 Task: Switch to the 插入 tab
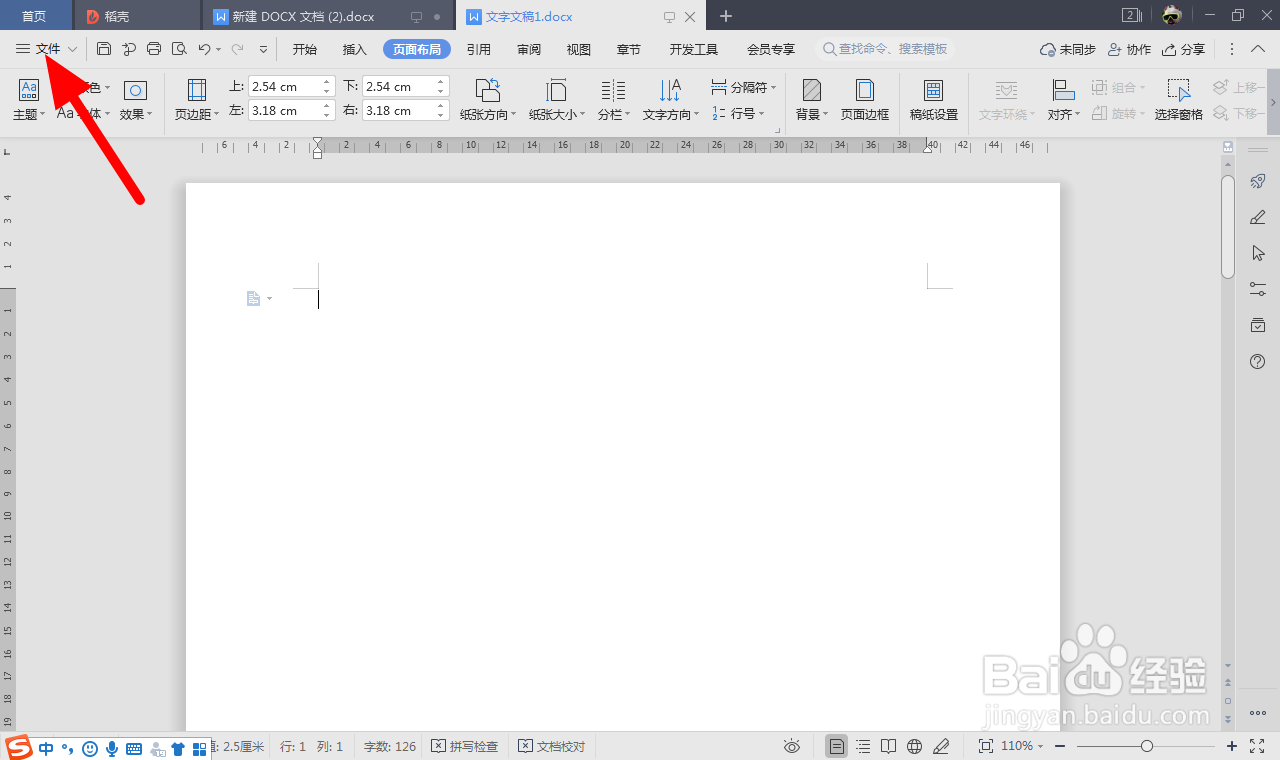[x=355, y=49]
